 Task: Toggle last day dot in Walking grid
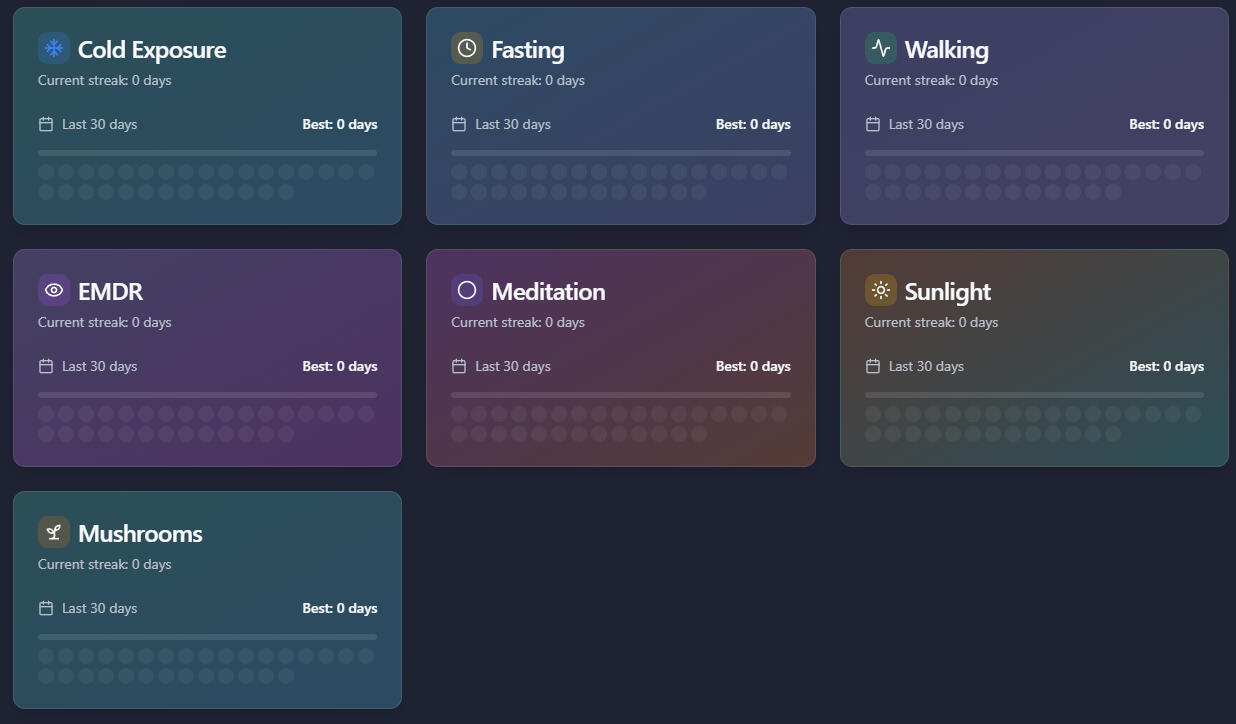(1113, 192)
